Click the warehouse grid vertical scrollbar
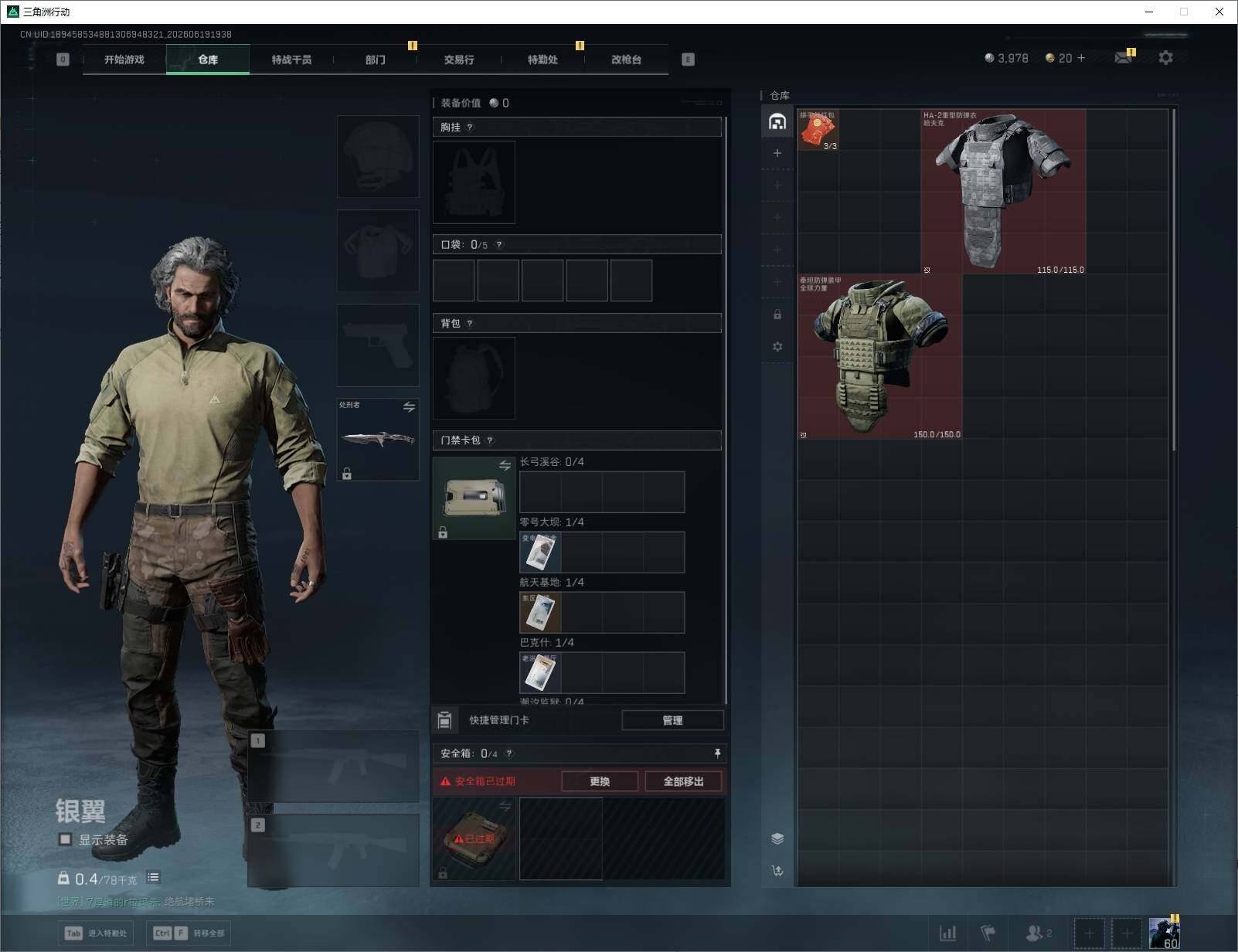 click(x=1175, y=280)
